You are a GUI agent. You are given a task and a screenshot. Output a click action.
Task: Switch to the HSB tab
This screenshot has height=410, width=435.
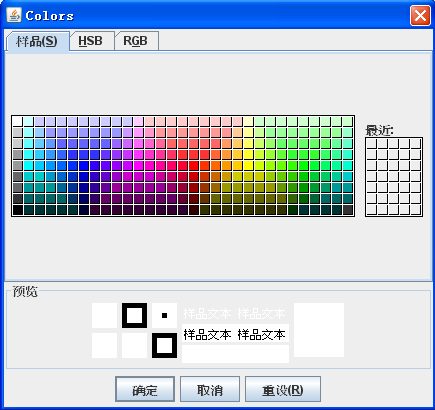pos(90,41)
